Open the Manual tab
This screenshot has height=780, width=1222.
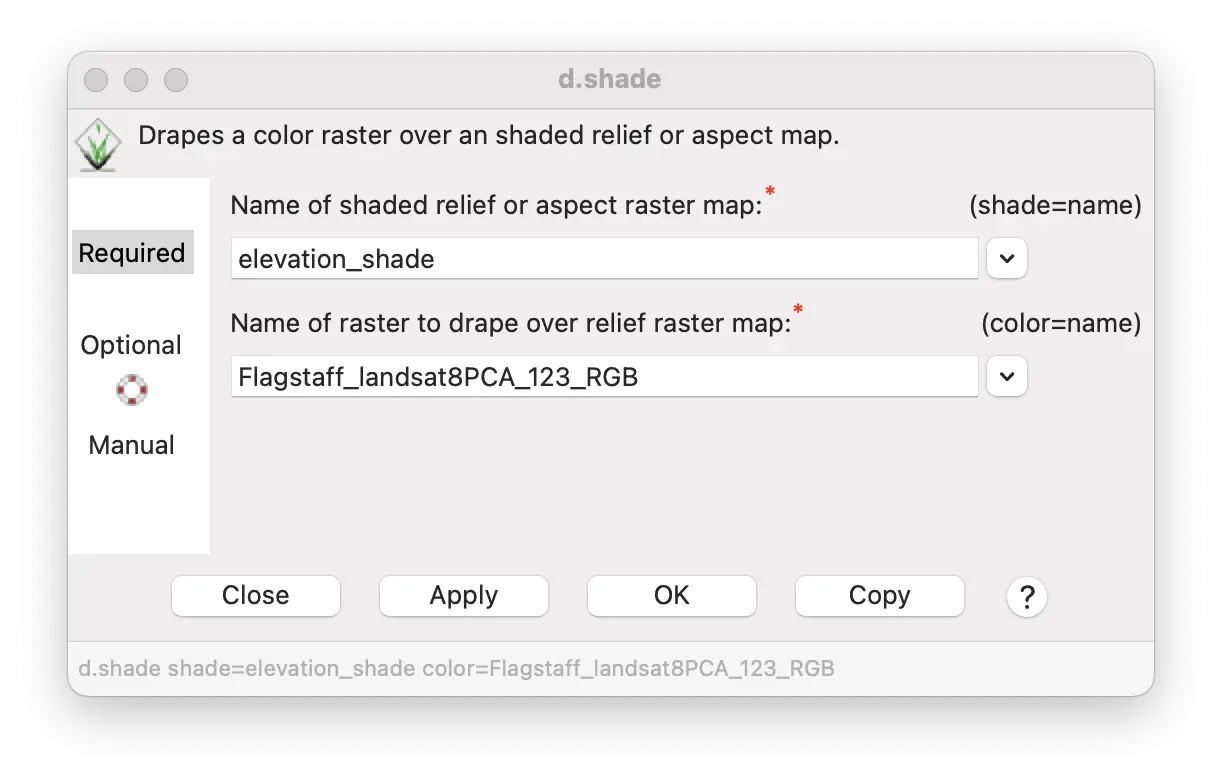point(131,445)
